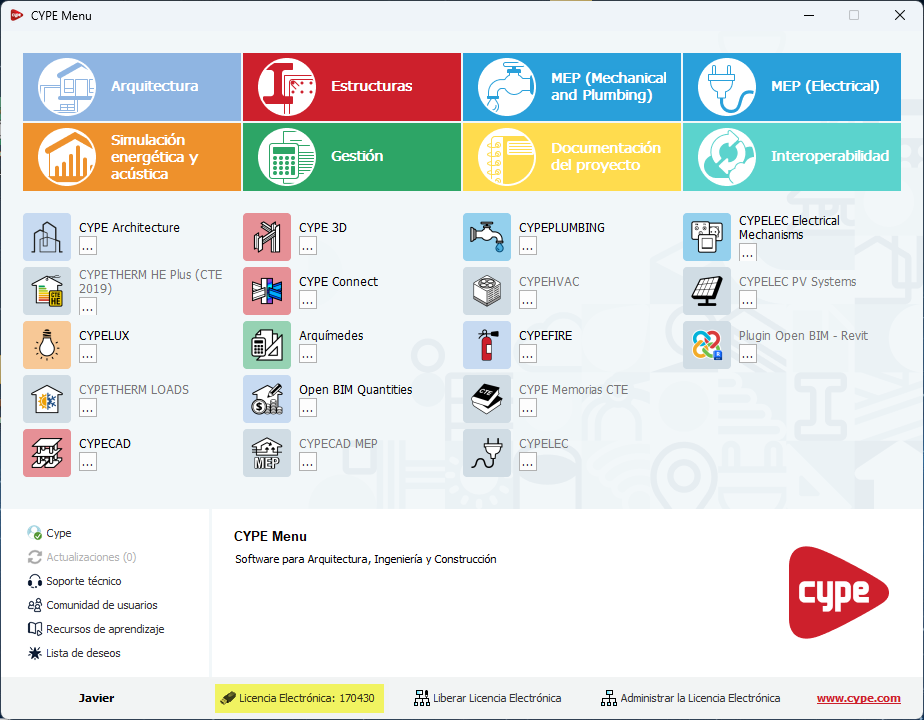Open the www.cype.com link
Image resolution: width=924 pixels, height=720 pixels.
[x=858, y=698]
